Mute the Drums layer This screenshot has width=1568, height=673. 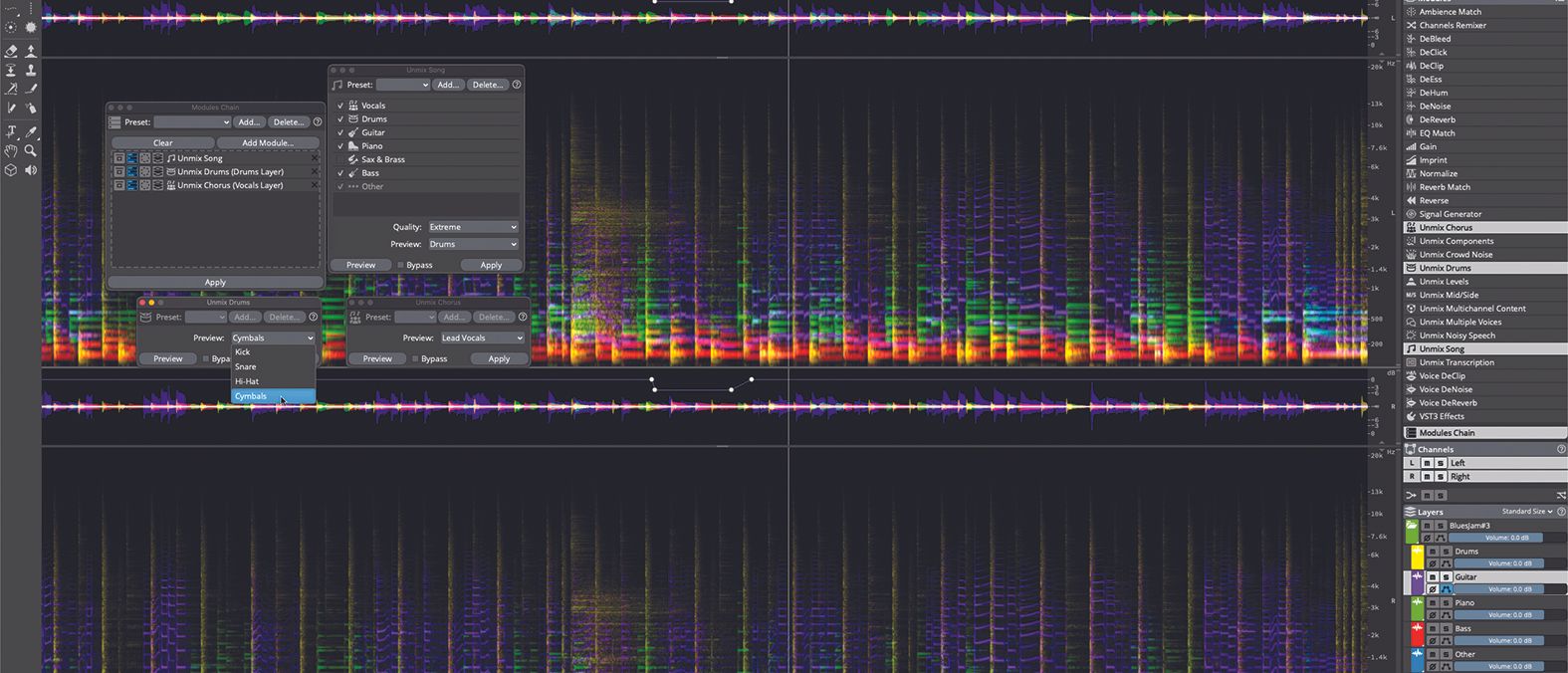click(x=1433, y=552)
